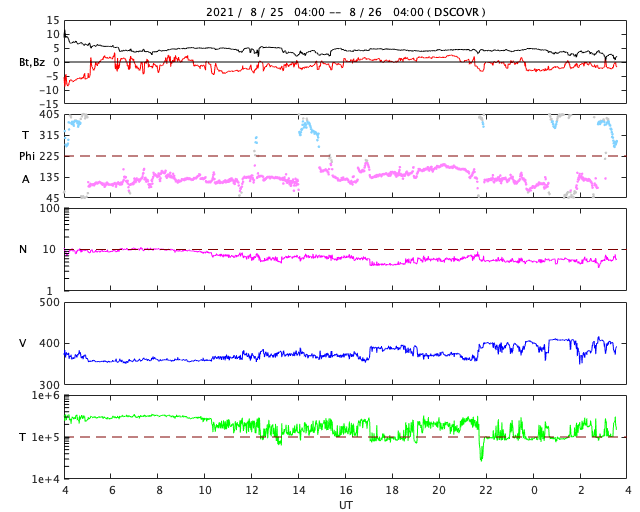Click the '400' tick label on the velocity panel
The width and height of the screenshot is (640, 512).
(49, 343)
